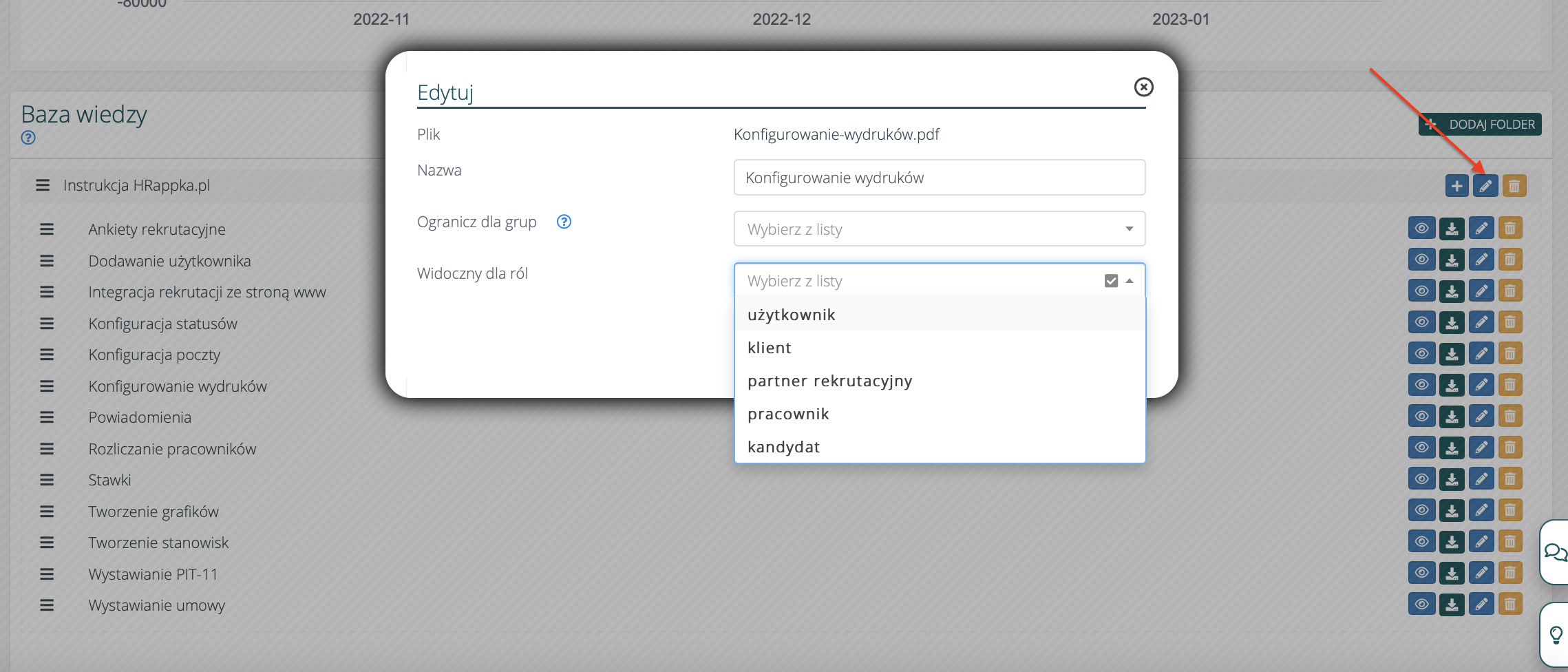Click the Nazwa input field
This screenshot has width=1568, height=672.
(939, 178)
